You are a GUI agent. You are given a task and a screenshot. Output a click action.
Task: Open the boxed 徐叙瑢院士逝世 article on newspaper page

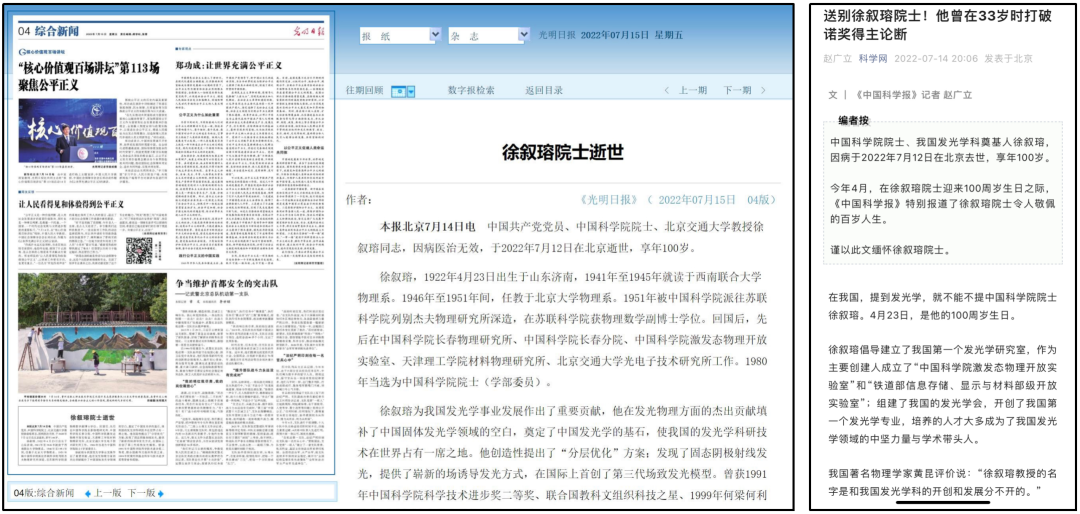(92, 438)
